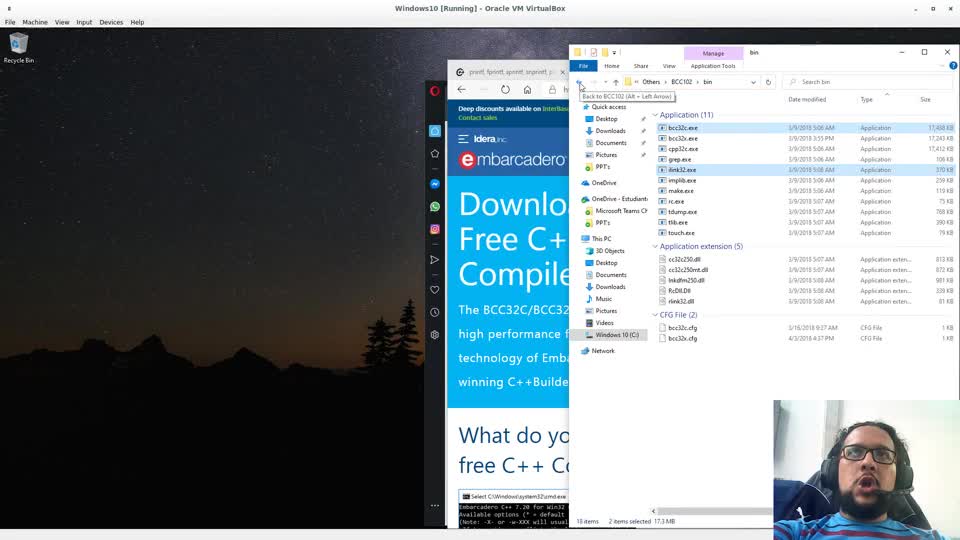Click the Explorer horizontal scrollbar
960x540 pixels.
coord(714,511)
